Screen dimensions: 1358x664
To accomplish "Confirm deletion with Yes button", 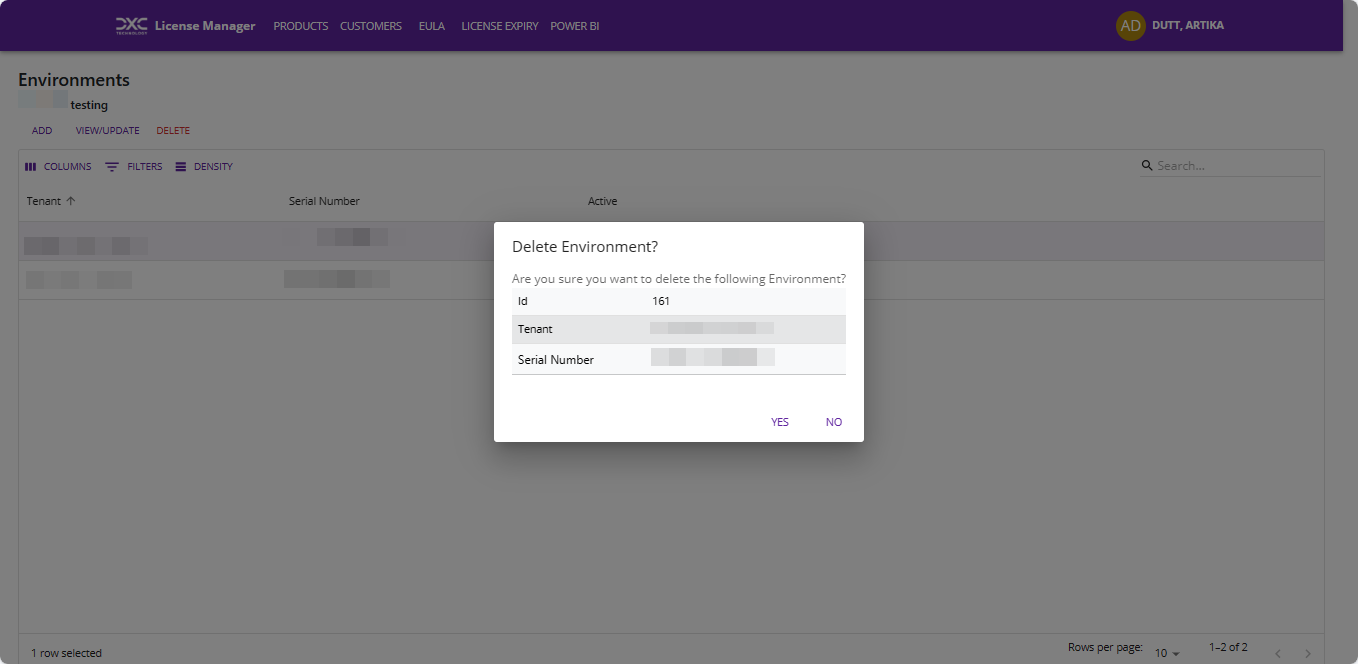I will (x=779, y=422).
